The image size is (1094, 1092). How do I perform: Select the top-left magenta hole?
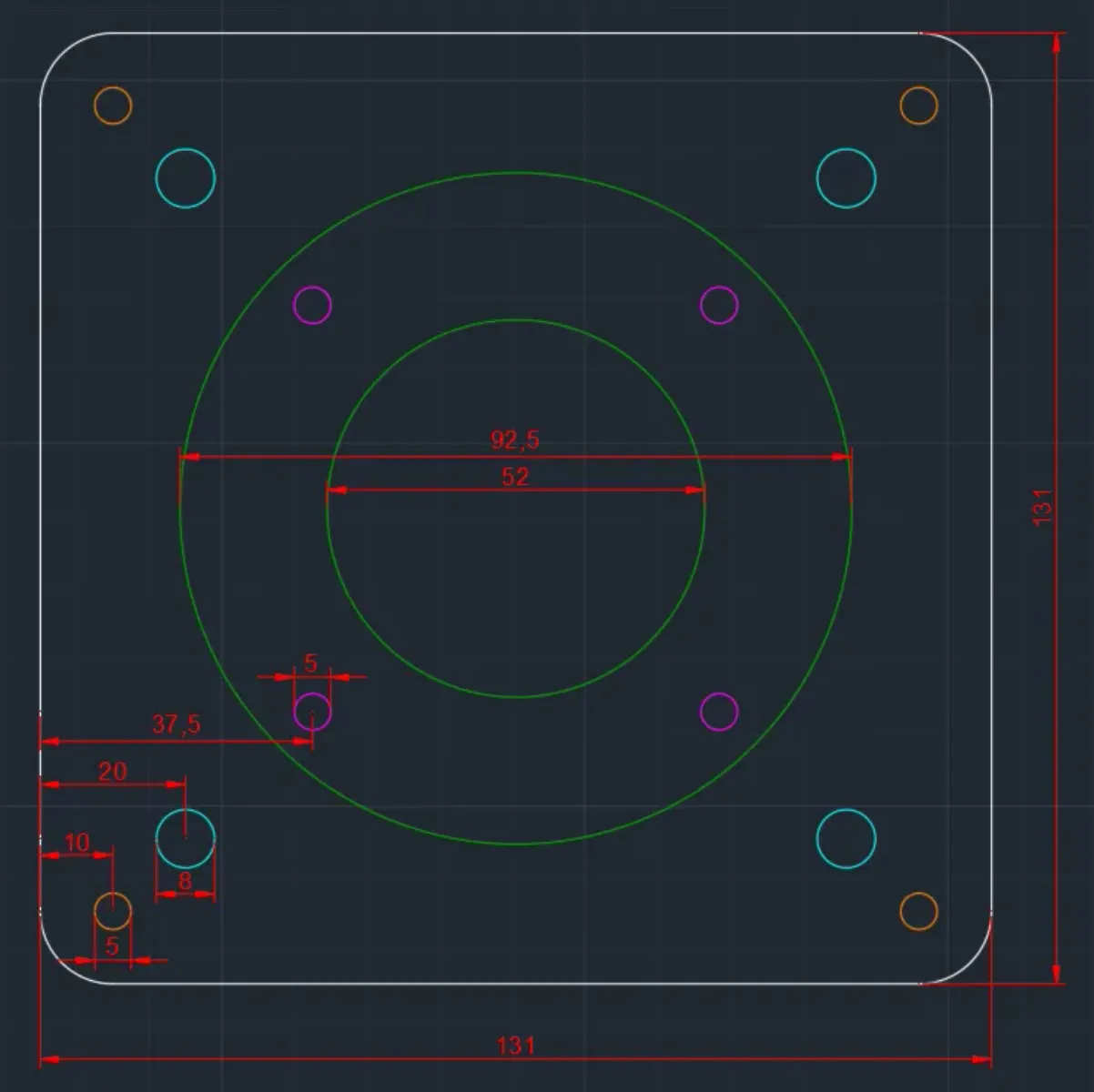coord(312,305)
